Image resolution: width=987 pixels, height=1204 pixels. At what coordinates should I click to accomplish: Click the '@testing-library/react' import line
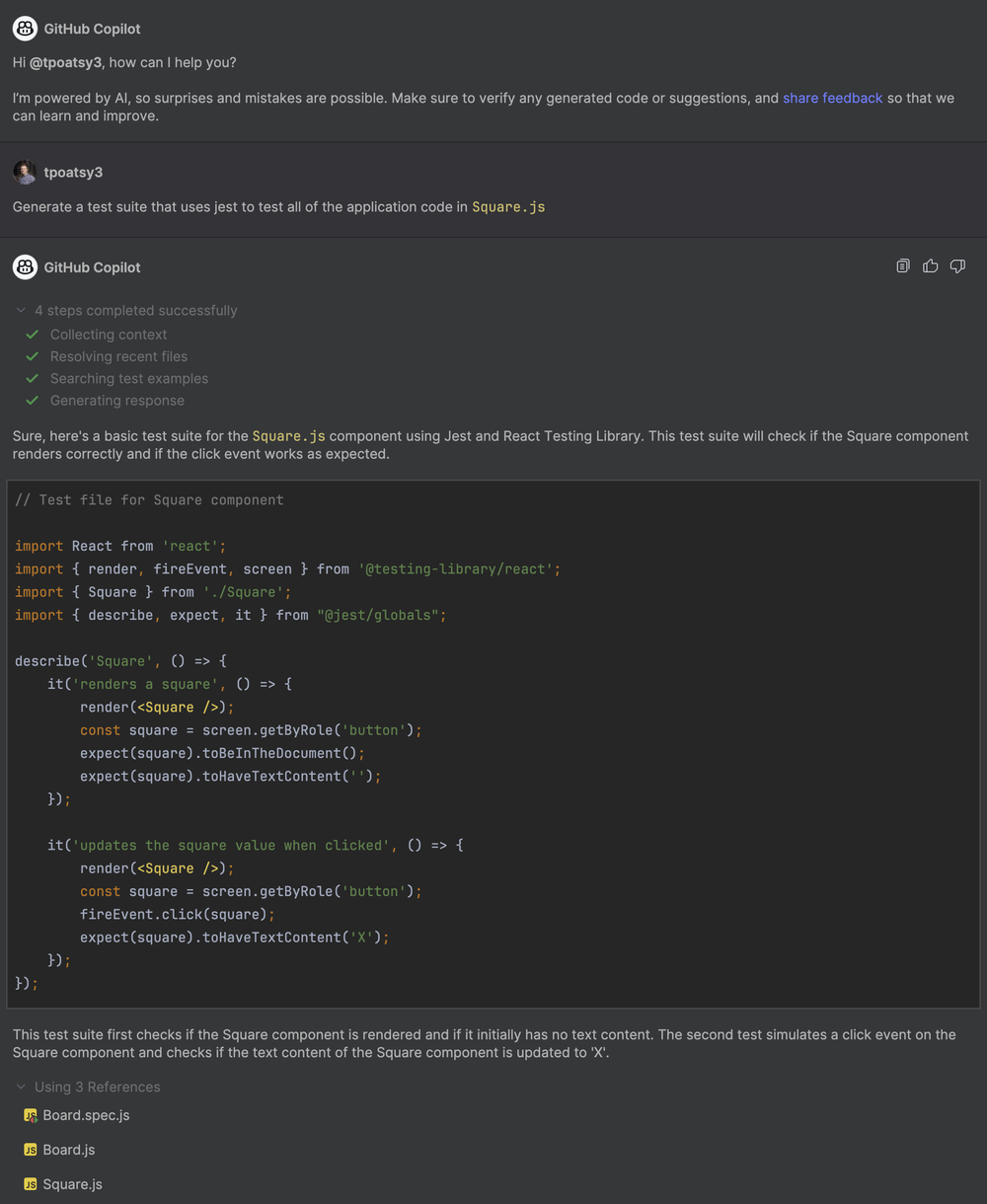tap(287, 569)
